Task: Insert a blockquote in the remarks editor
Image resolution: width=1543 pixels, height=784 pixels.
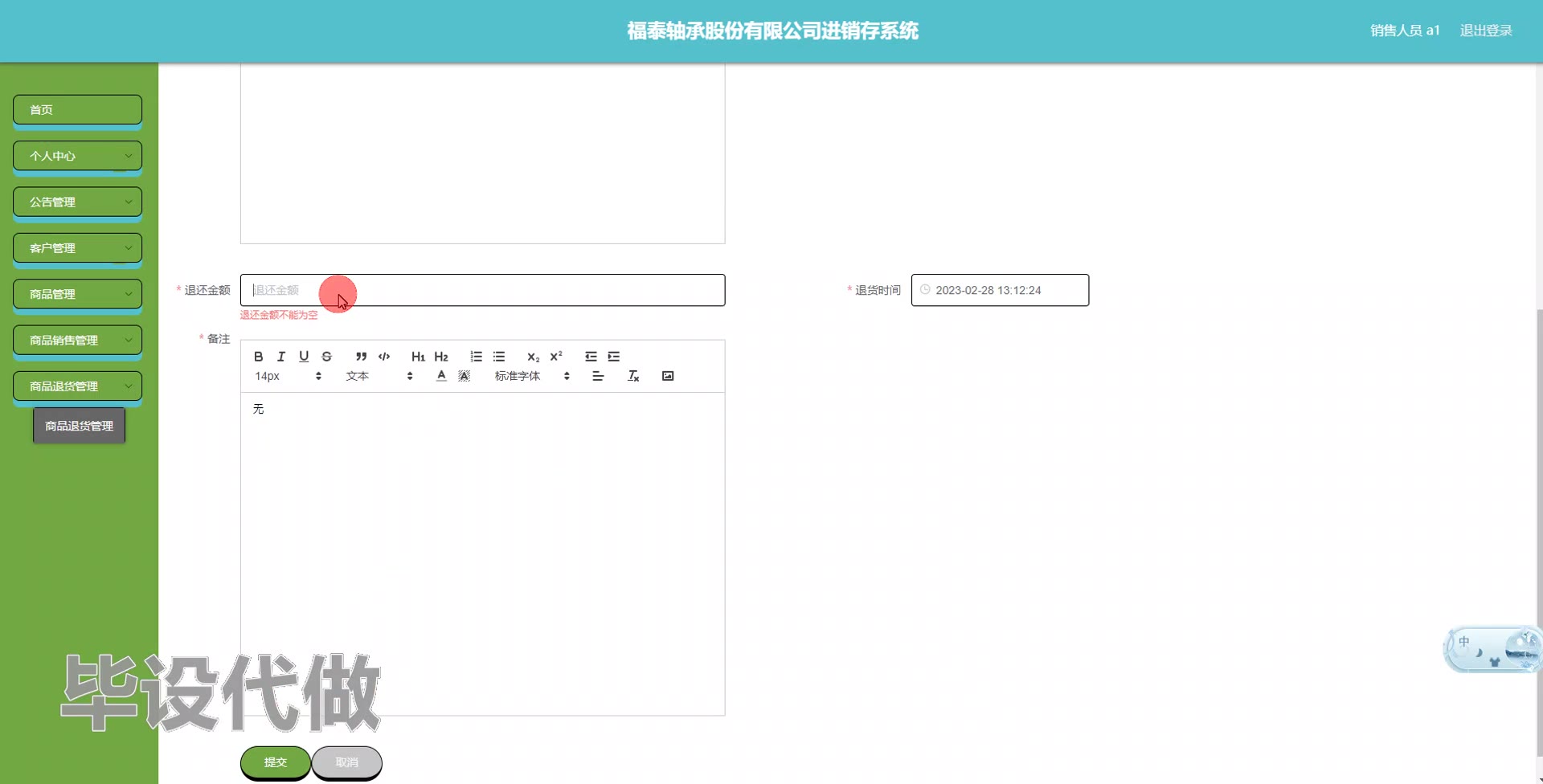Action: (x=362, y=357)
